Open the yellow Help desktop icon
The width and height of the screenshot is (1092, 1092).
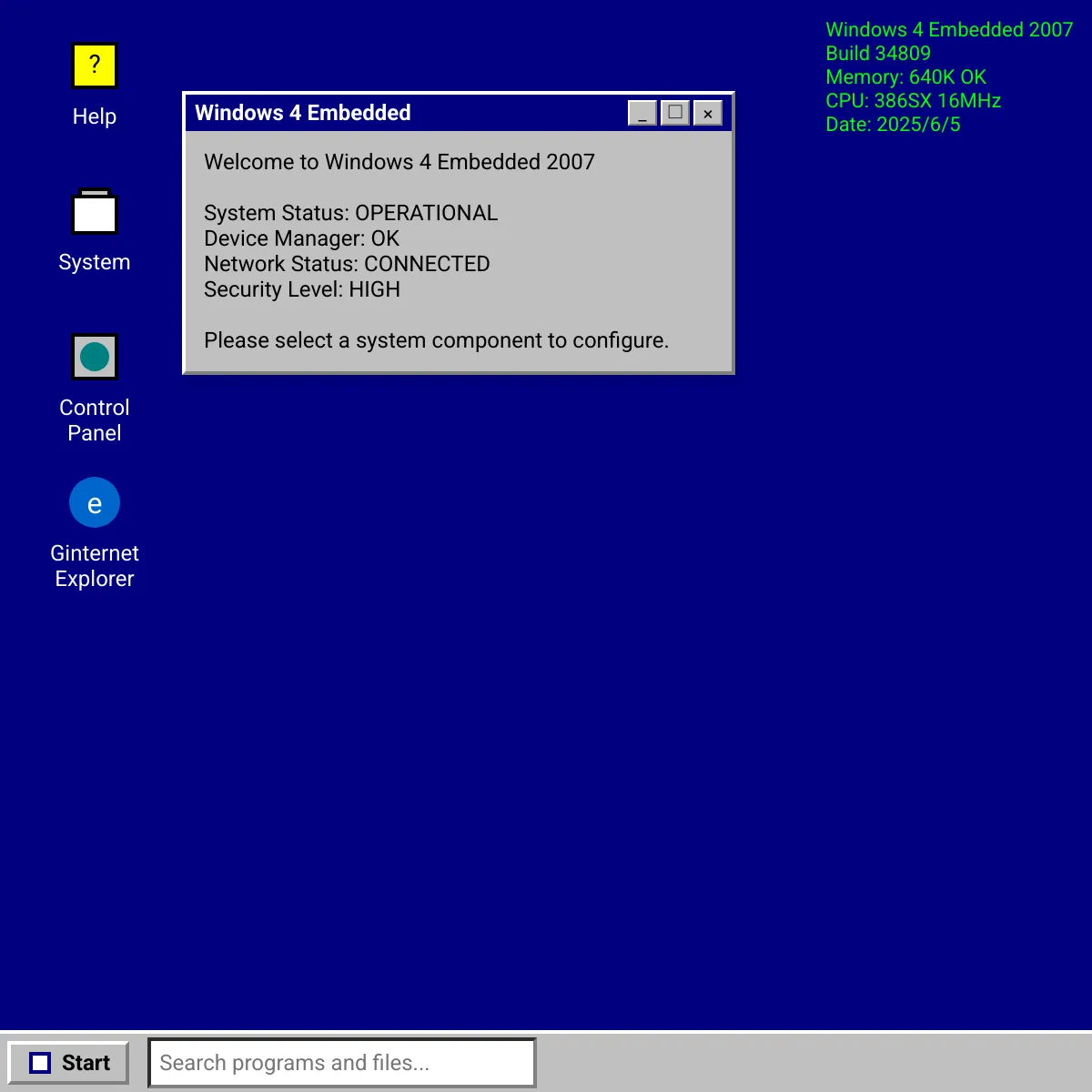[95, 66]
